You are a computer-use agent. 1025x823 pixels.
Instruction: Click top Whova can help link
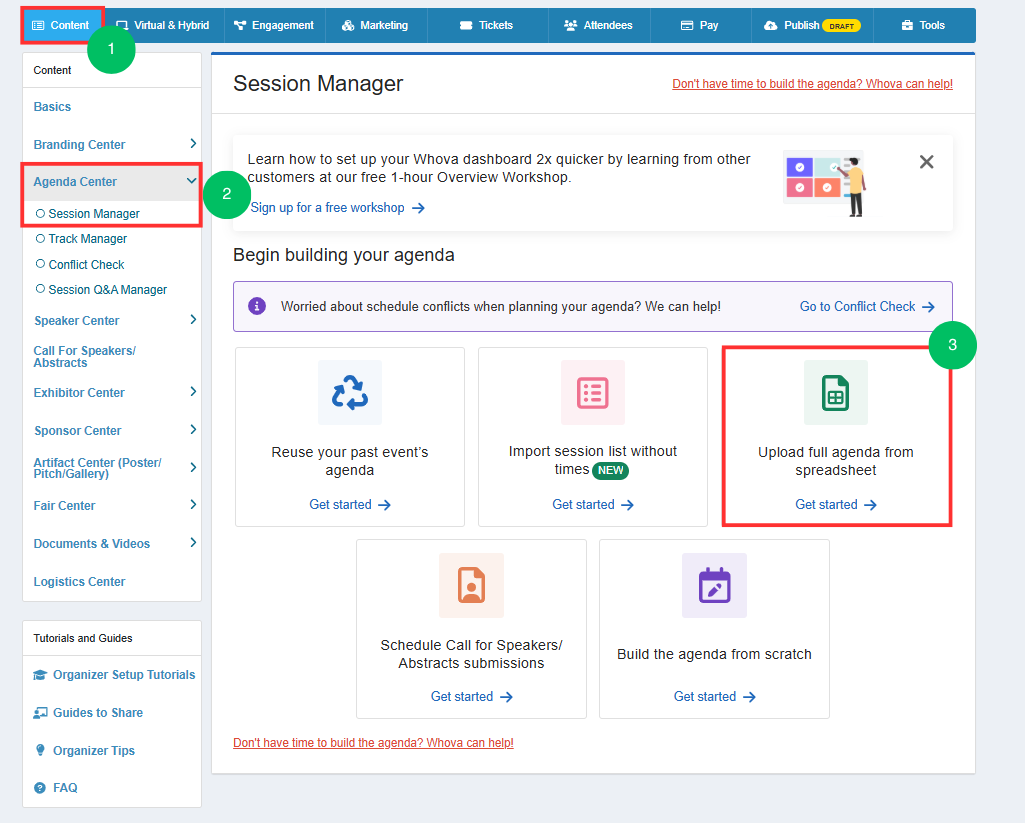813,84
